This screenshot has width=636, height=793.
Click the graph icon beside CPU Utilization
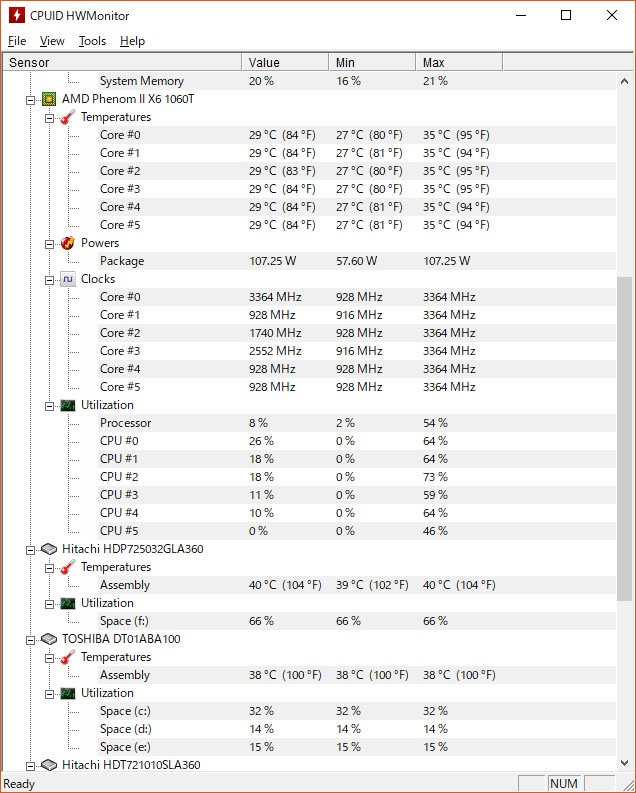tap(68, 406)
